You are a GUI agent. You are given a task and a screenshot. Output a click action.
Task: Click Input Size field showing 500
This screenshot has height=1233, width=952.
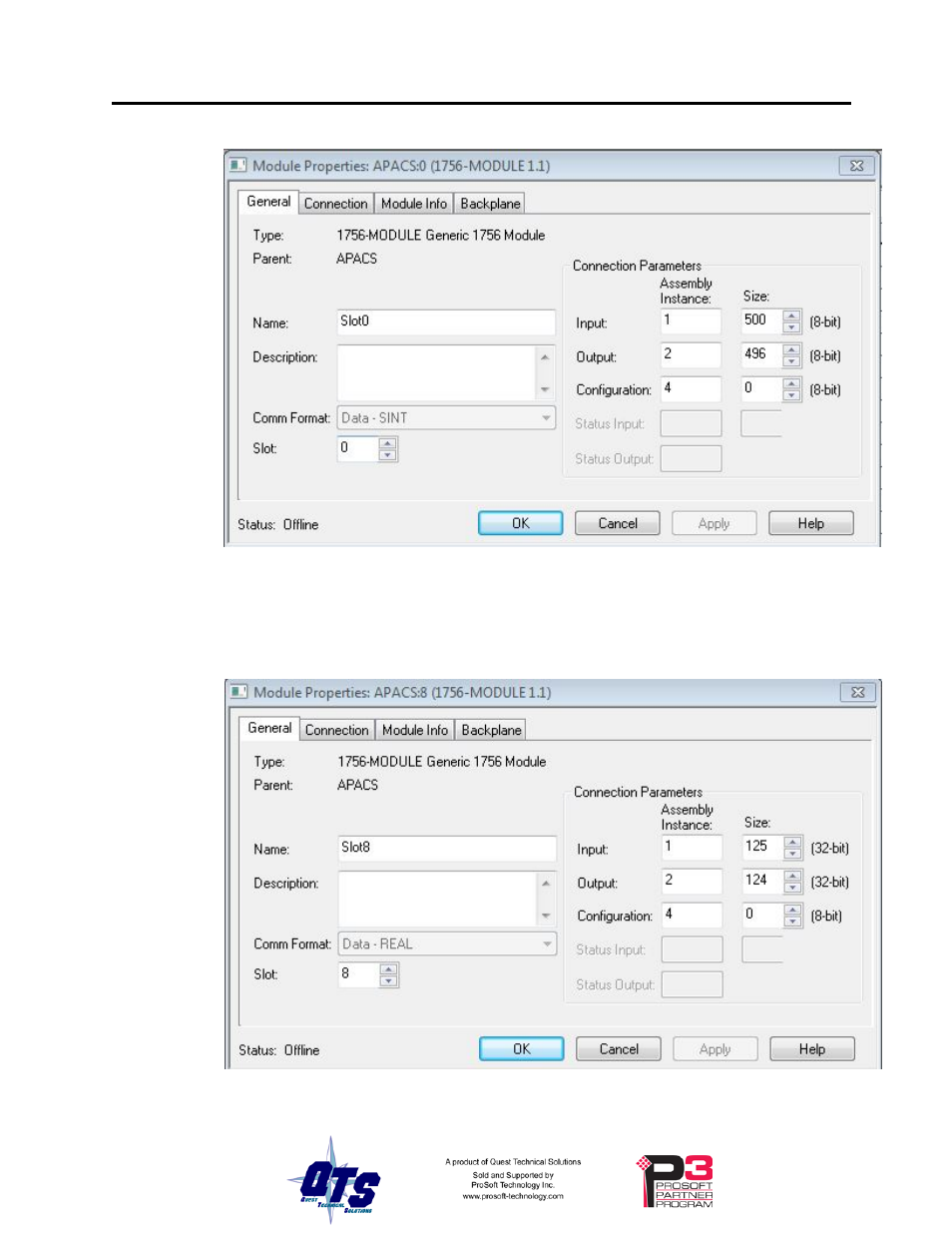[761, 321]
